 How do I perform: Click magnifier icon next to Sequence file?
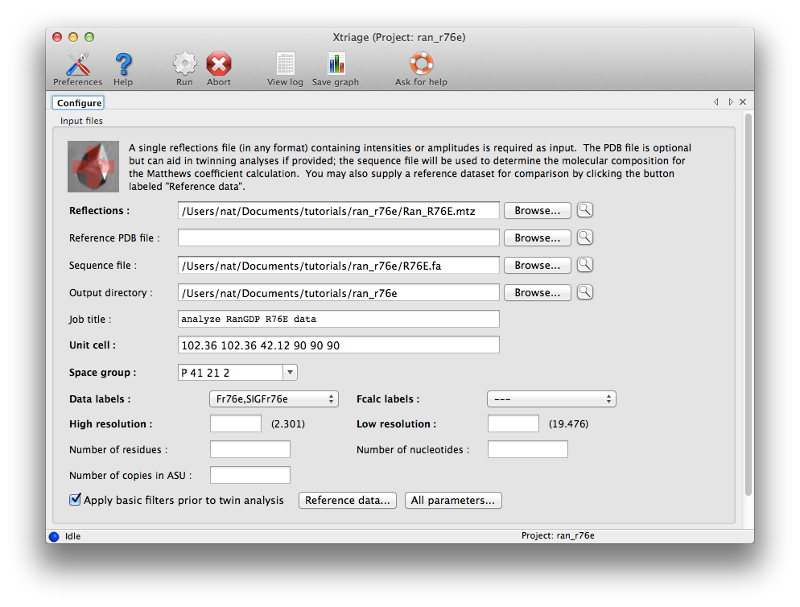(x=585, y=265)
